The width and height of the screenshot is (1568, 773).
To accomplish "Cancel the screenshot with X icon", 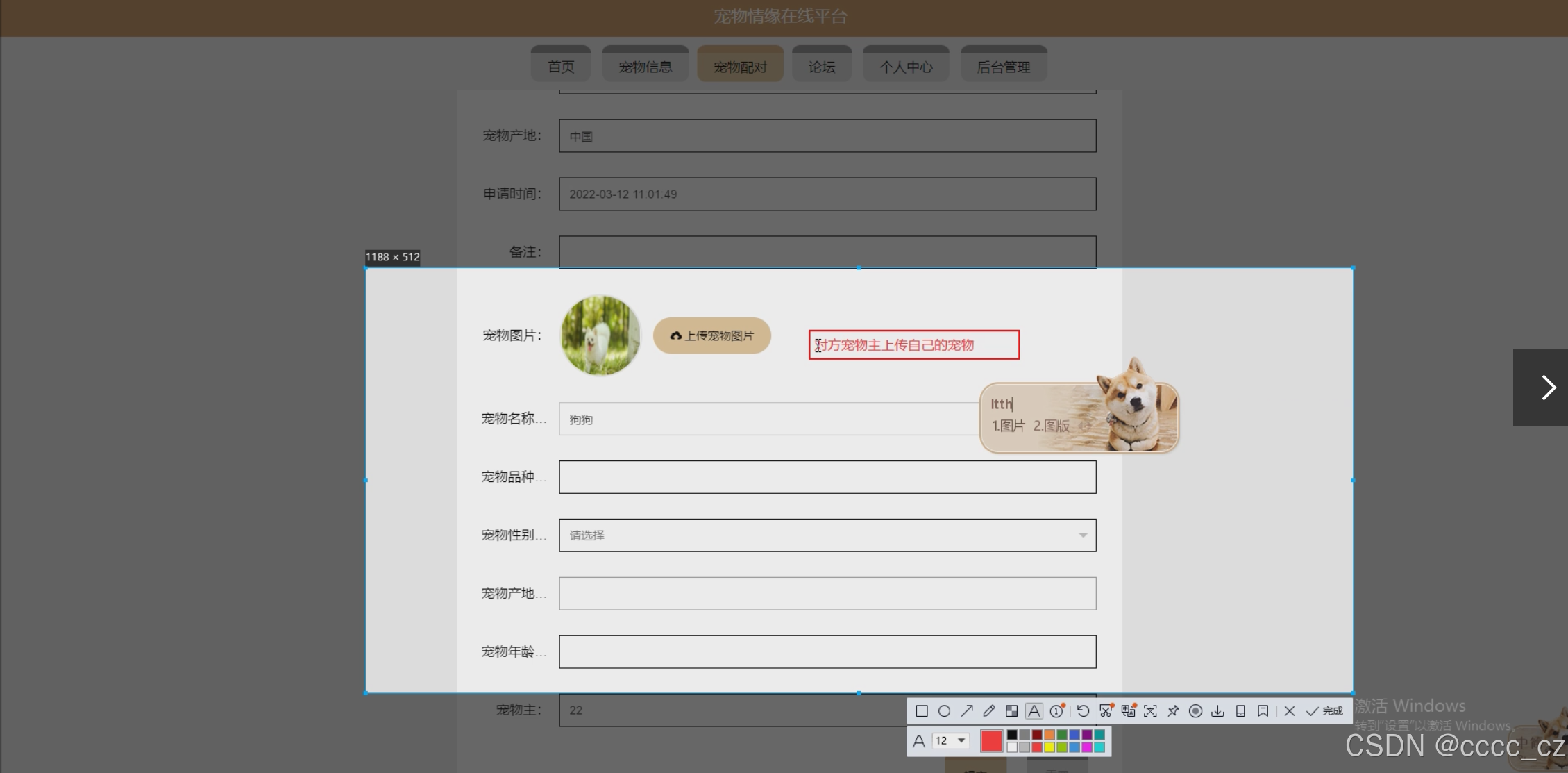I will [1290, 711].
